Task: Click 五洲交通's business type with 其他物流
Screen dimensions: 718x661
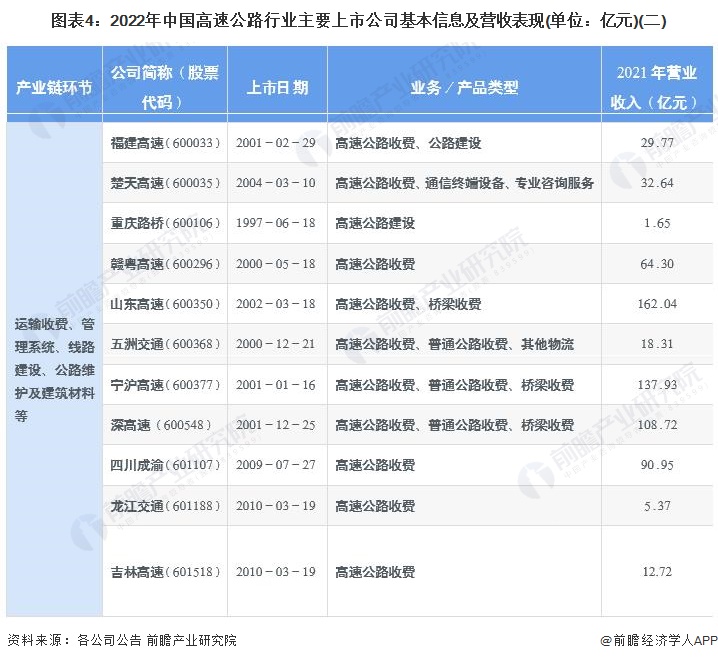Action: (x=454, y=345)
